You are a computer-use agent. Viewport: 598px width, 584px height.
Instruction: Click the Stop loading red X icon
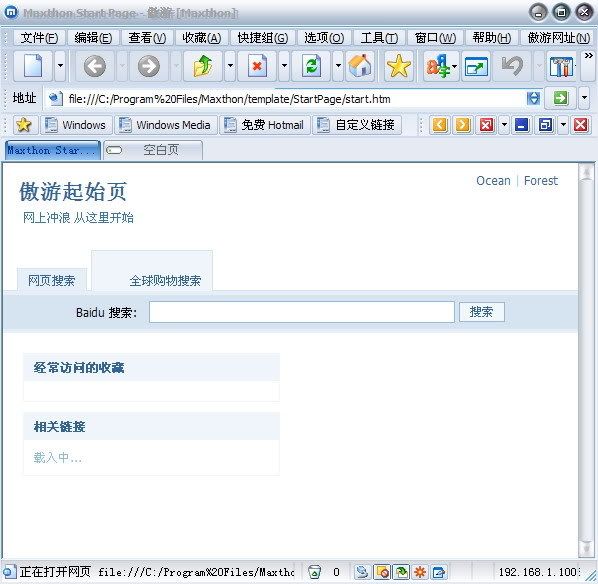coord(257,66)
